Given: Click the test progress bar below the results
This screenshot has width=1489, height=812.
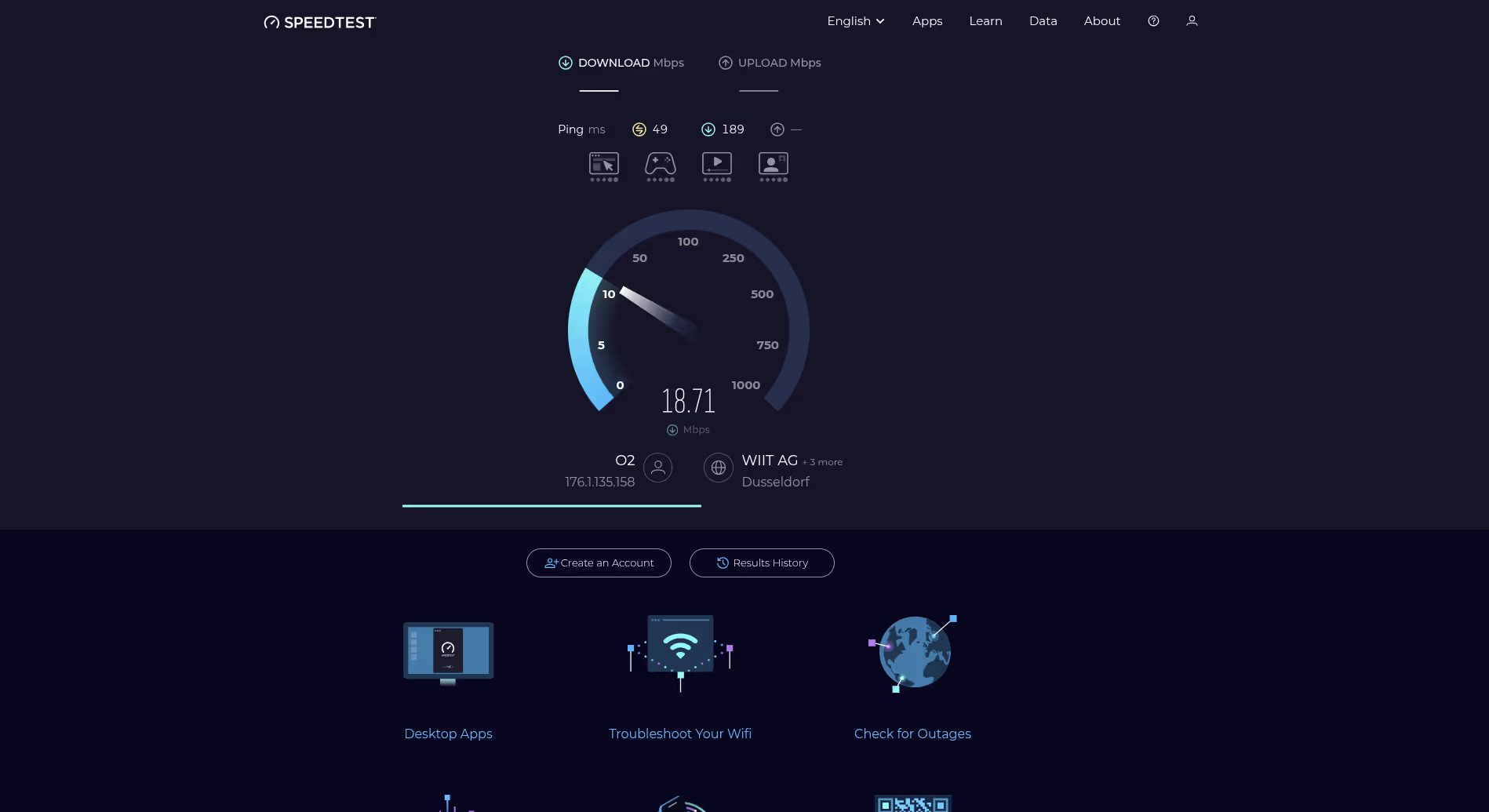Looking at the screenshot, I should (x=551, y=506).
